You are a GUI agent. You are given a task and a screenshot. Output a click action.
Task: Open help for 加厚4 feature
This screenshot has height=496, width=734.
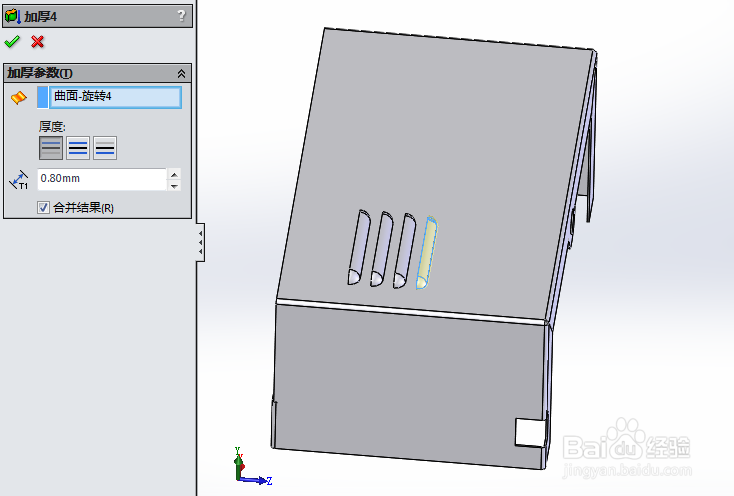[x=182, y=16]
